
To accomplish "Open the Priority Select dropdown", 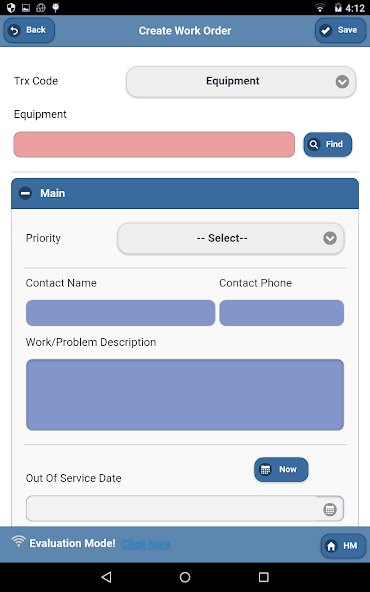I will pyautogui.click(x=231, y=238).
